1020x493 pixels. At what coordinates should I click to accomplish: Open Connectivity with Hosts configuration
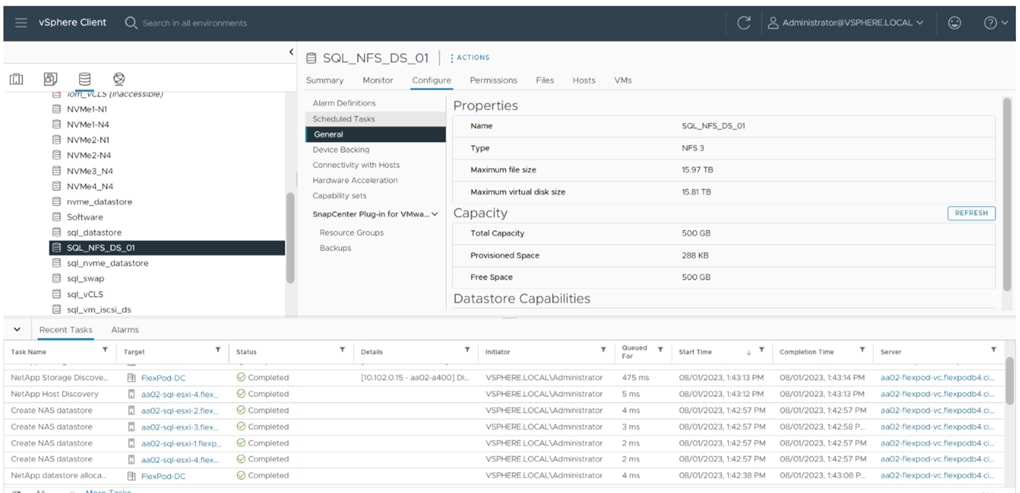click(x=356, y=165)
